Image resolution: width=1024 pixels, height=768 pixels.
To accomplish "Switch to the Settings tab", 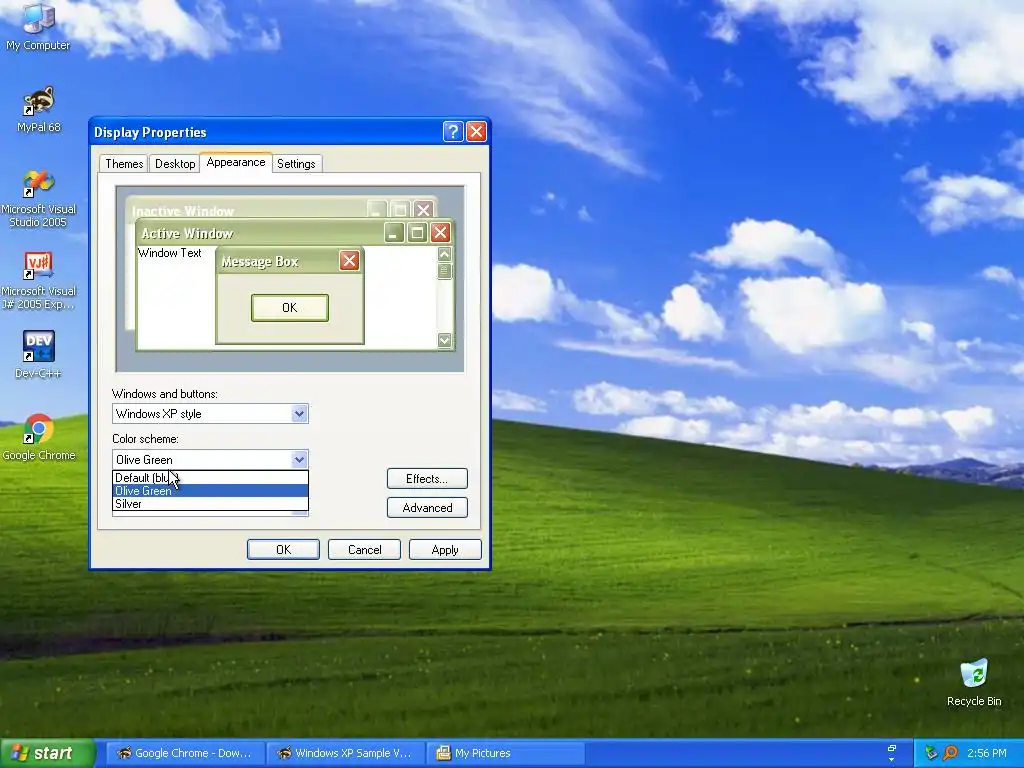I will coord(296,164).
